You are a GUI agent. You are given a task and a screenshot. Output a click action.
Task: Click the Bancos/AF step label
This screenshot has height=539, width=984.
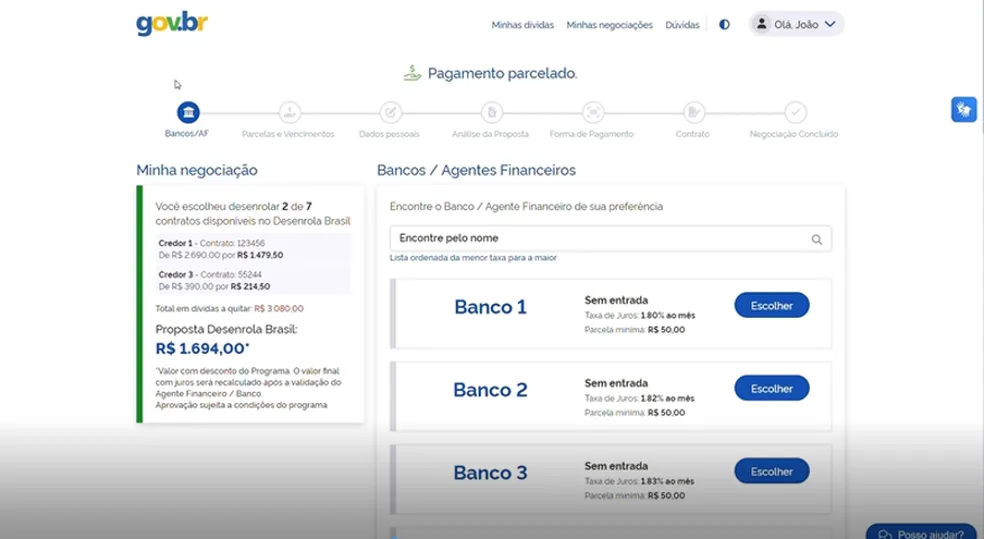coord(187,134)
